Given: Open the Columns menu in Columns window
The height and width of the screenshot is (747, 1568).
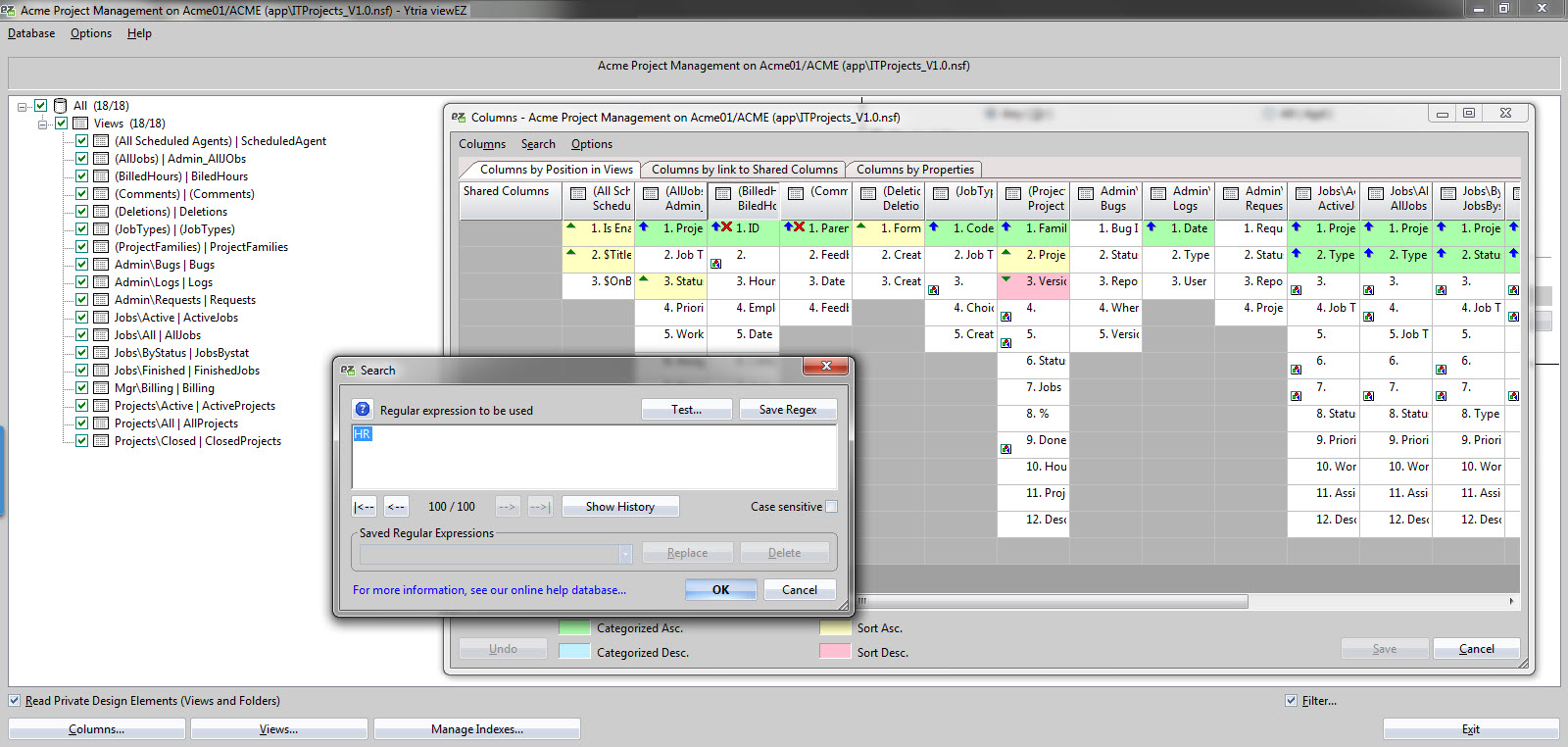Looking at the screenshot, I should point(482,144).
